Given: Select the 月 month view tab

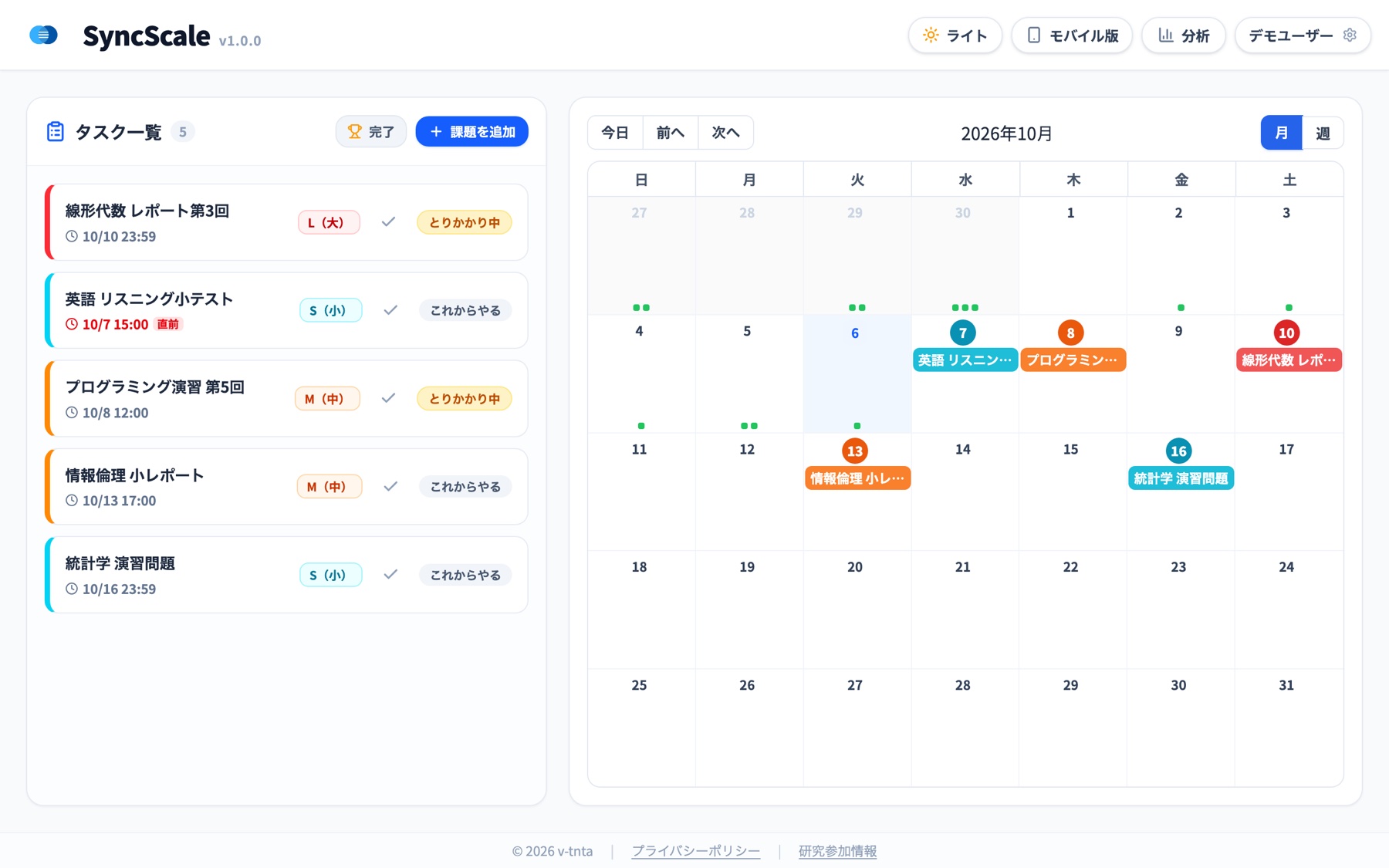Looking at the screenshot, I should tap(1282, 133).
